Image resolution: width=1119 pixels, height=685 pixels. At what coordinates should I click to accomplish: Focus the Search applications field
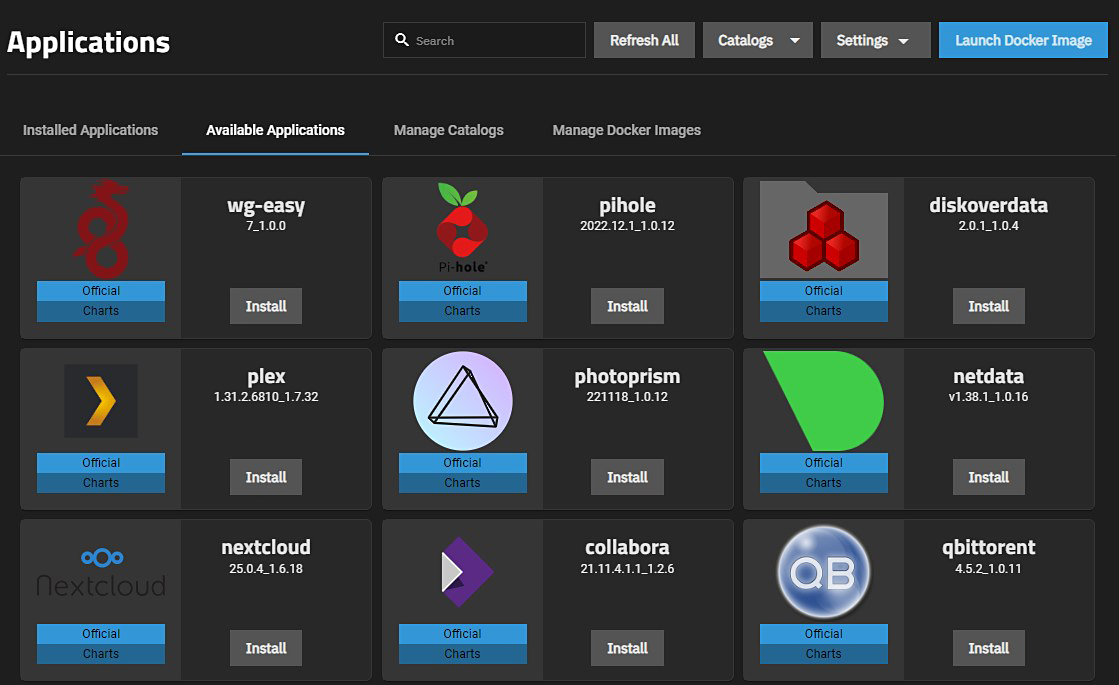pos(485,40)
